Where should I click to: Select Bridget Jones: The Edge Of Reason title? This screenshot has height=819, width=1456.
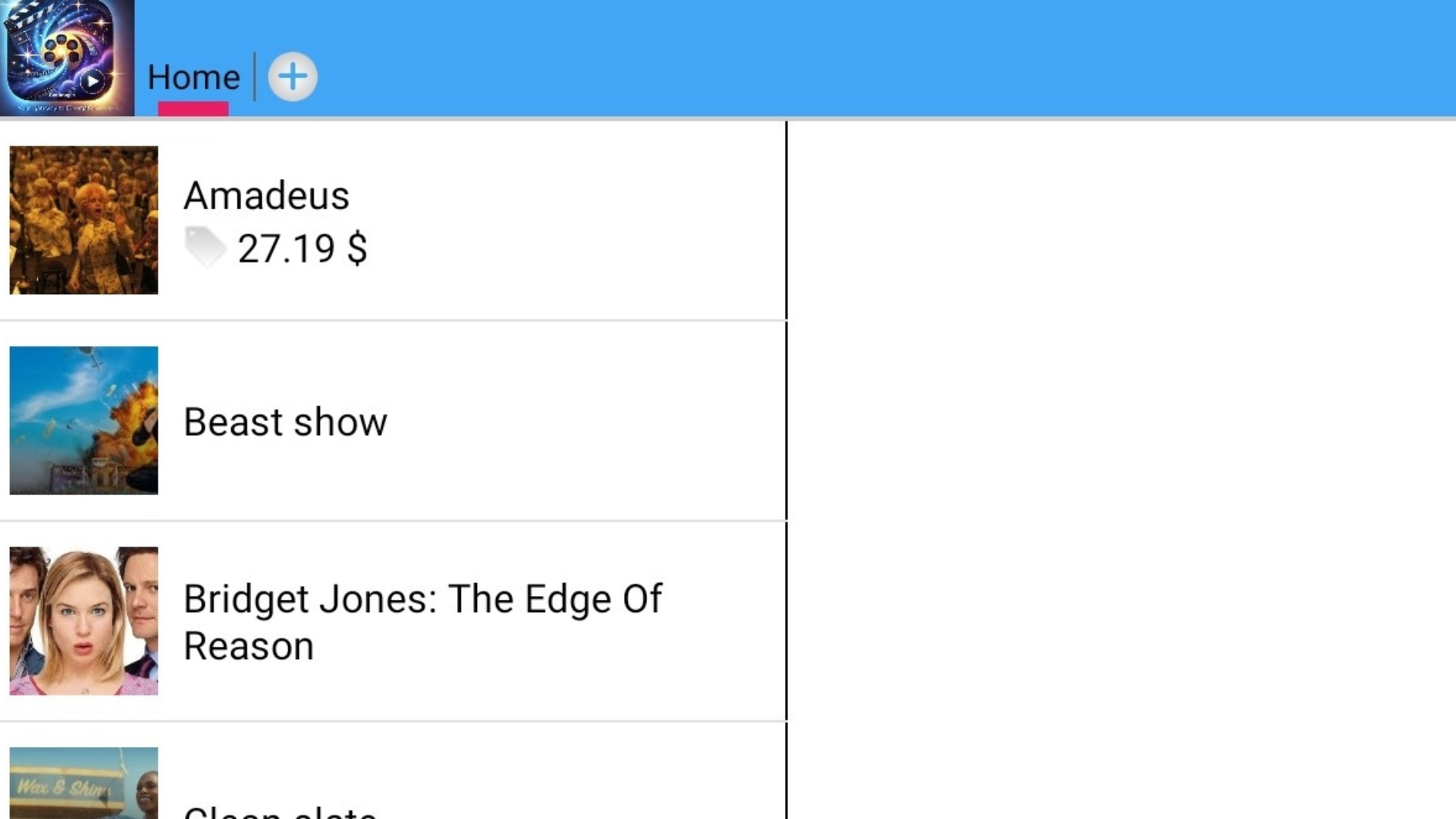point(422,622)
